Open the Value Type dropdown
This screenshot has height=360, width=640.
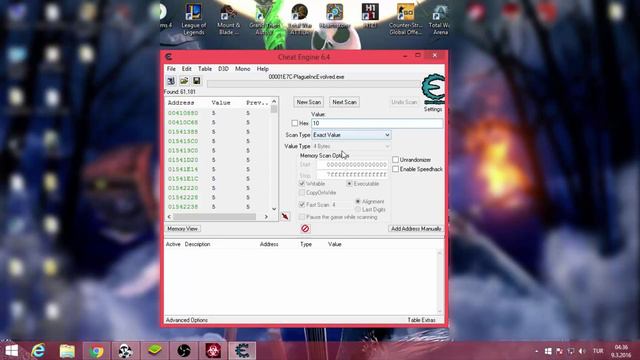point(351,146)
